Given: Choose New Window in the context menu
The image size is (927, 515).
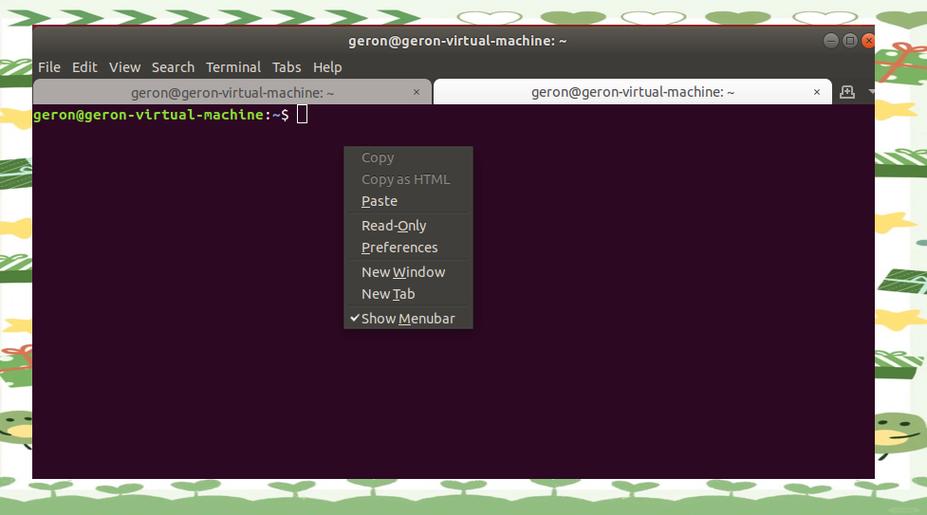Looking at the screenshot, I should (x=408, y=273).
